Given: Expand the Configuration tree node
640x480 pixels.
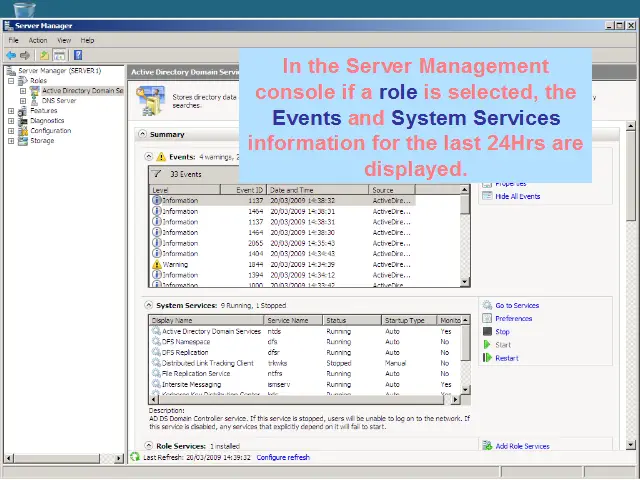Looking at the screenshot, I should coord(11,131).
